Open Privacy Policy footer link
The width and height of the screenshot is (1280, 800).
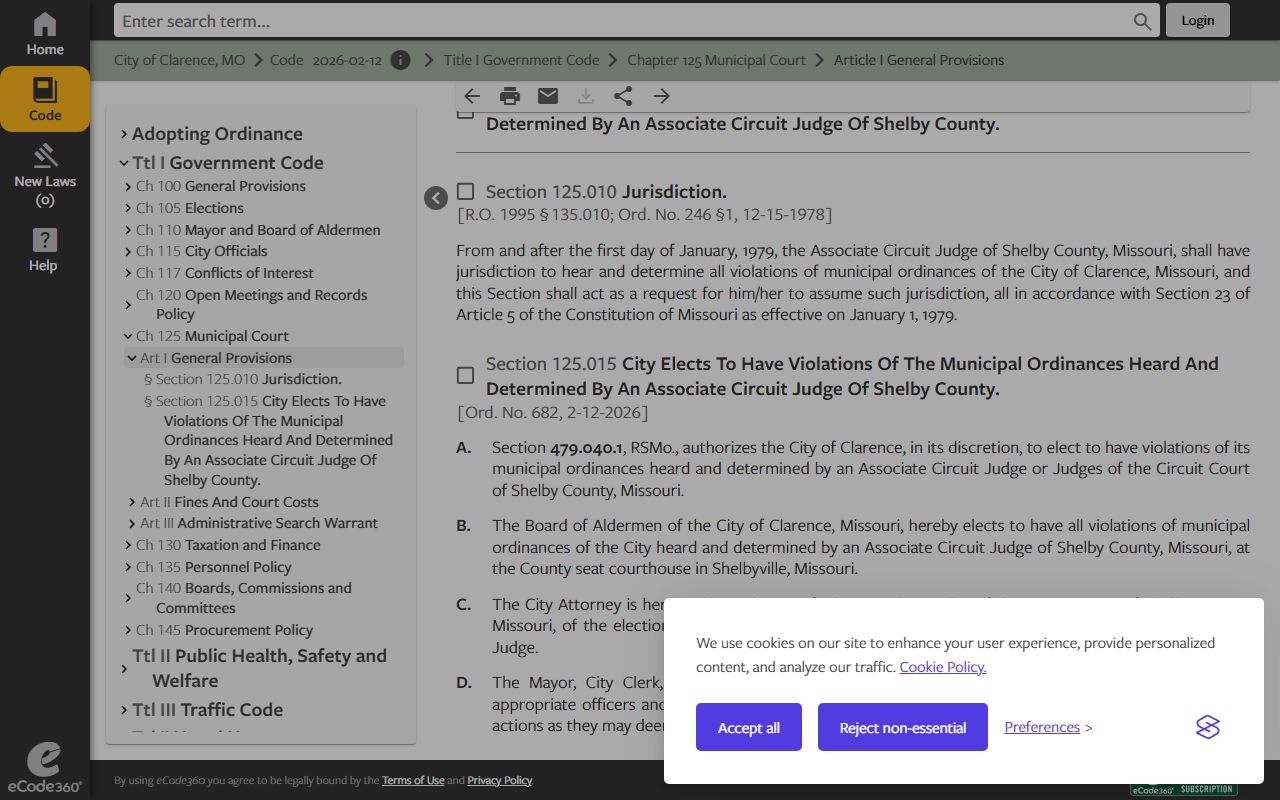499,780
